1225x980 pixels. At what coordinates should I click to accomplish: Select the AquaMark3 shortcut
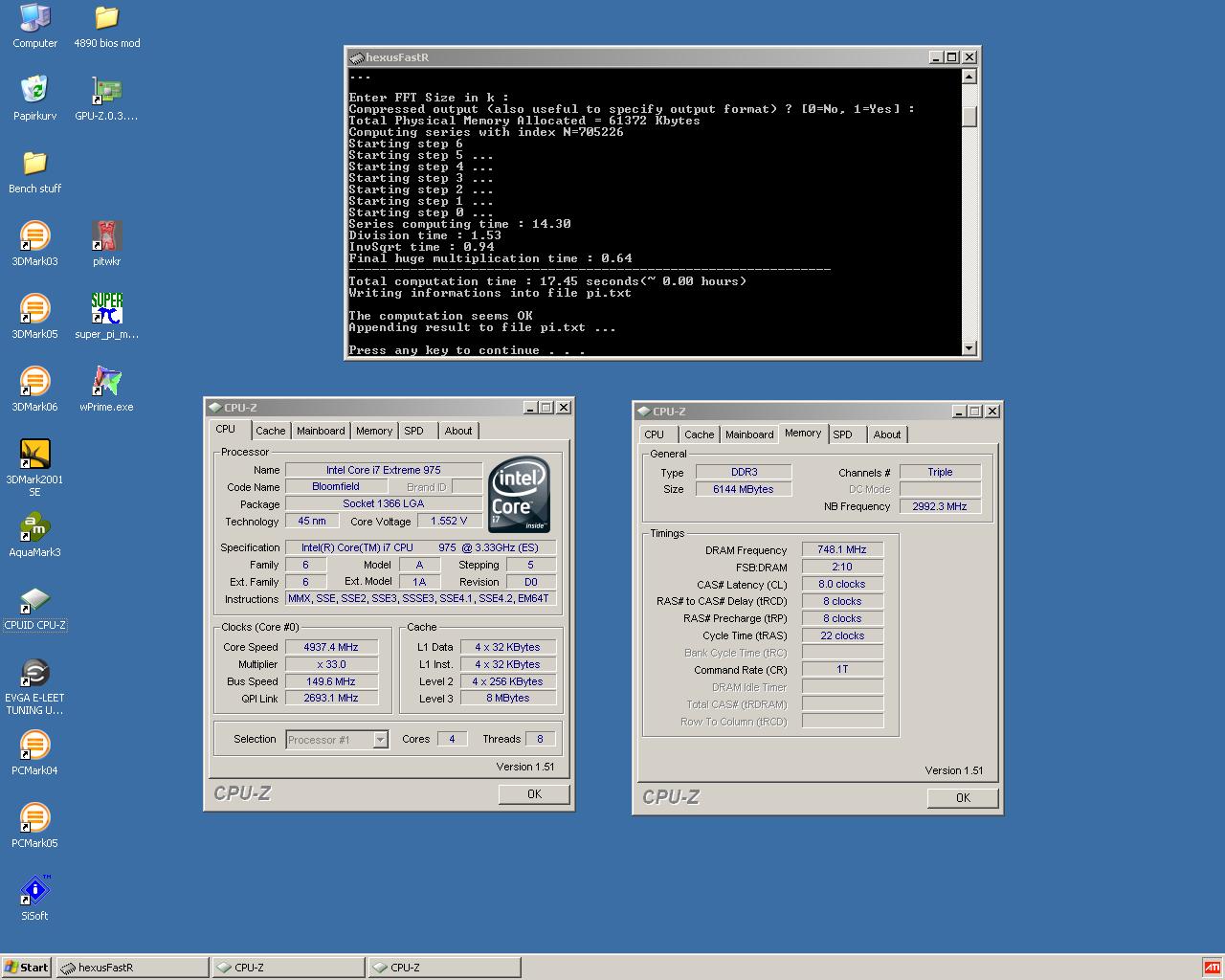pos(34,535)
